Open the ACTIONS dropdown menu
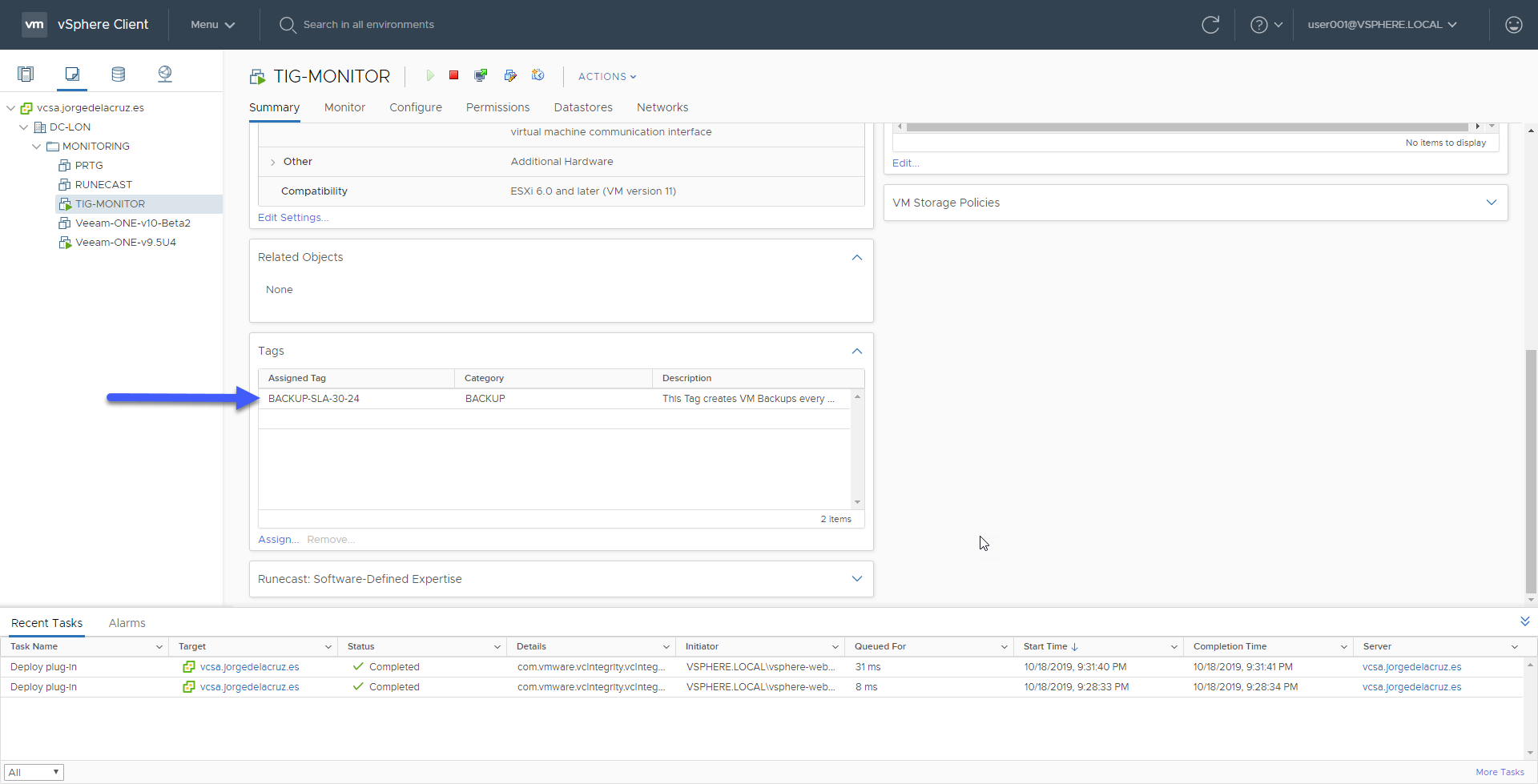1538x784 pixels. [607, 77]
